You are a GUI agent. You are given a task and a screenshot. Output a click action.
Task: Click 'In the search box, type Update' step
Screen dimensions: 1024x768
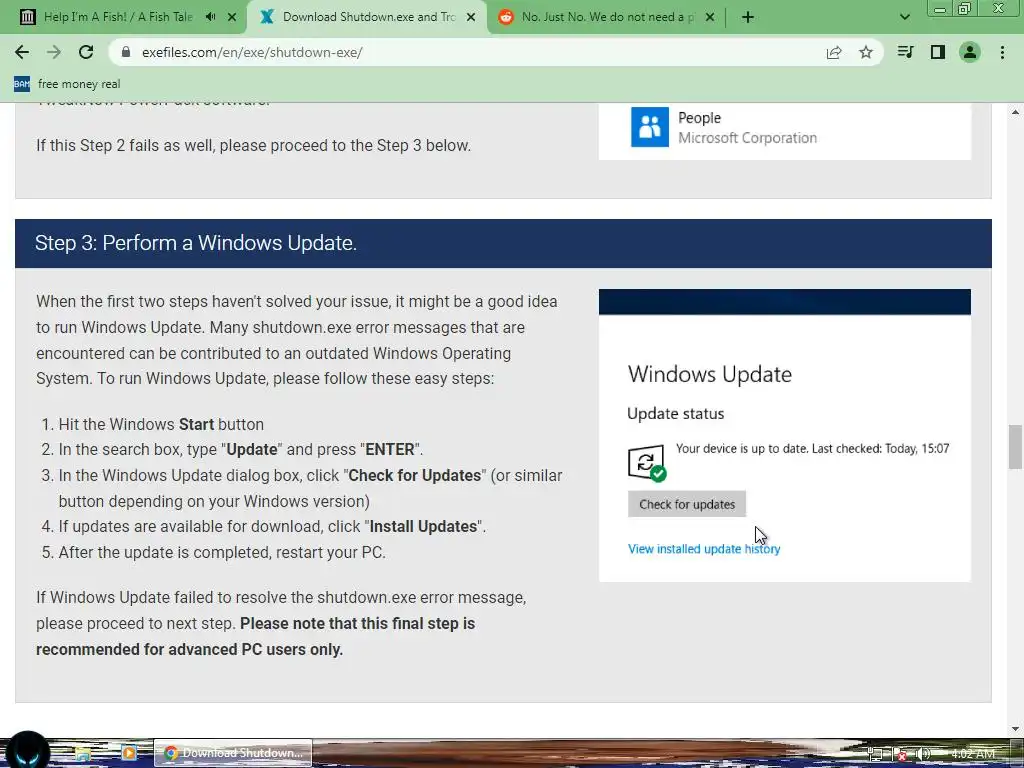click(x=241, y=450)
